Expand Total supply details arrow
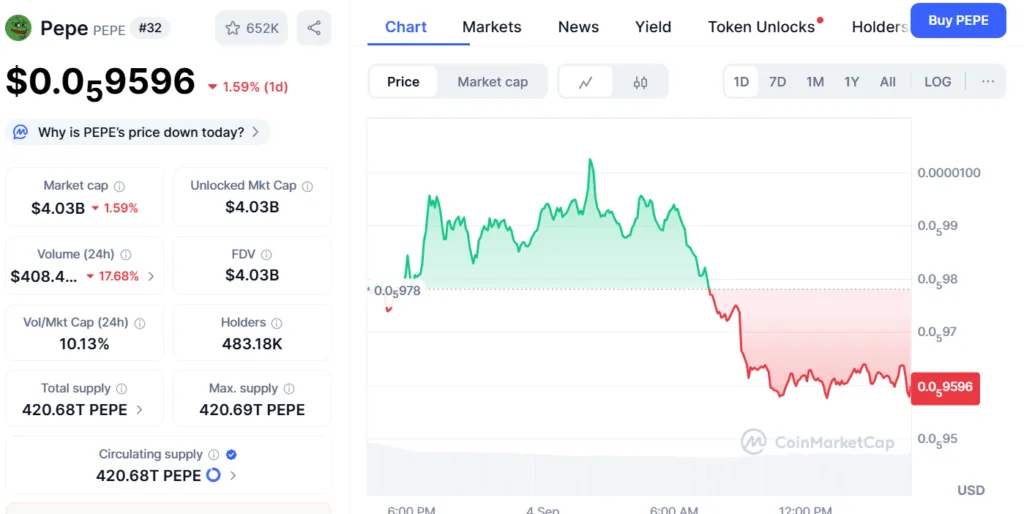Viewport: 1024px width, 514px height. click(139, 410)
